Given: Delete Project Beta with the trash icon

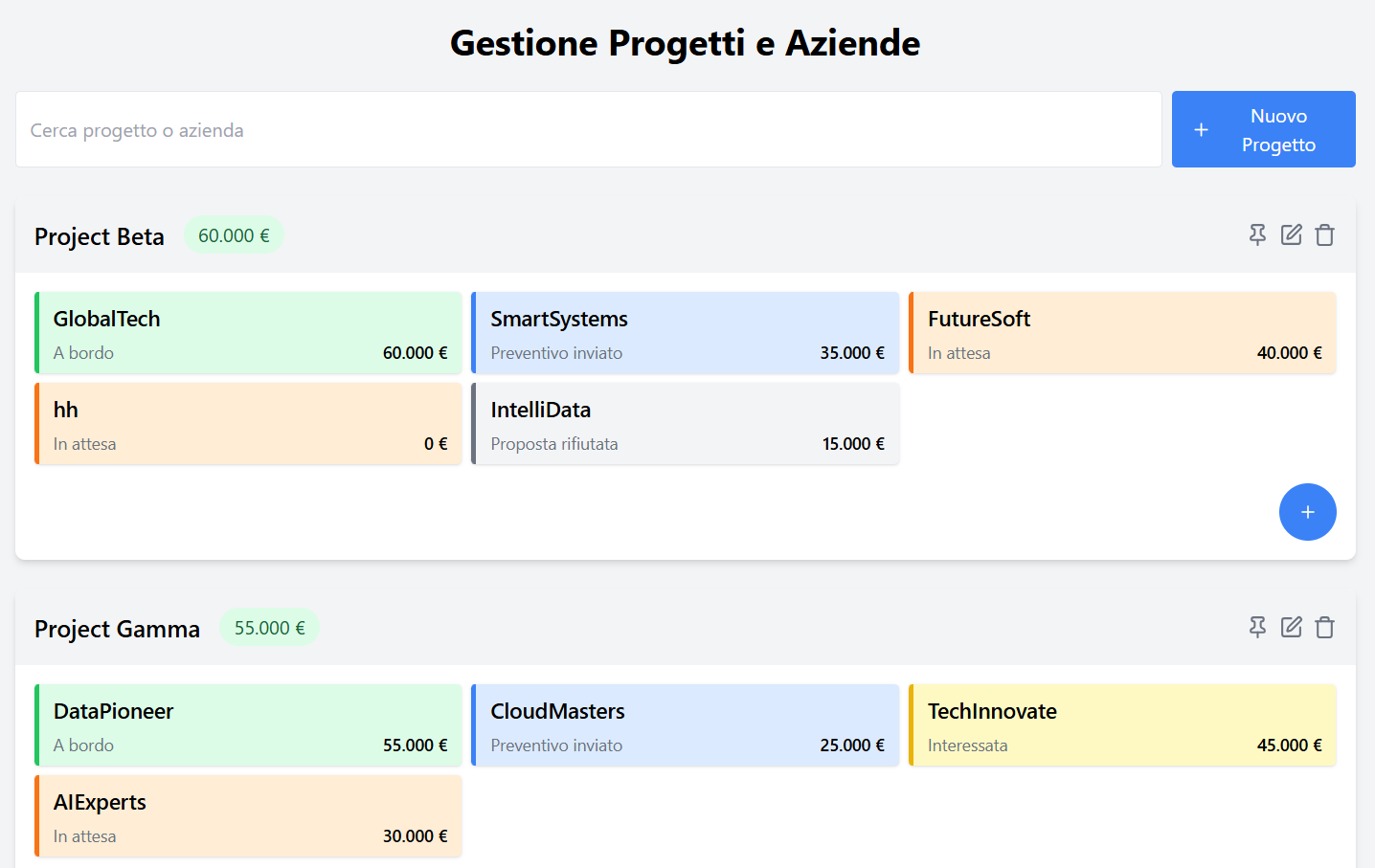Looking at the screenshot, I should pos(1324,234).
